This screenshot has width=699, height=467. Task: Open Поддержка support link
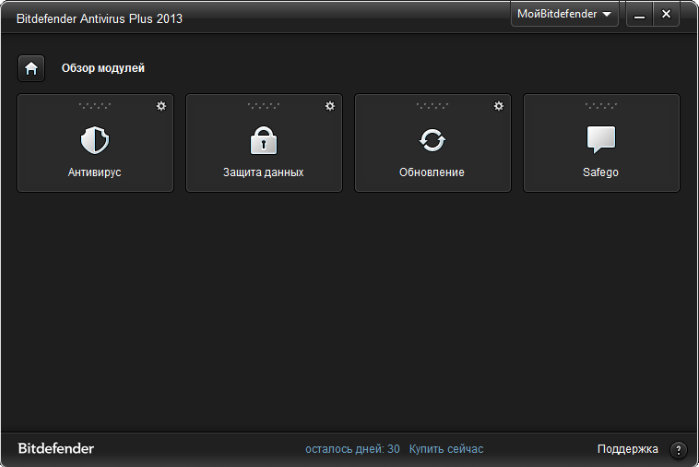[x=628, y=449]
